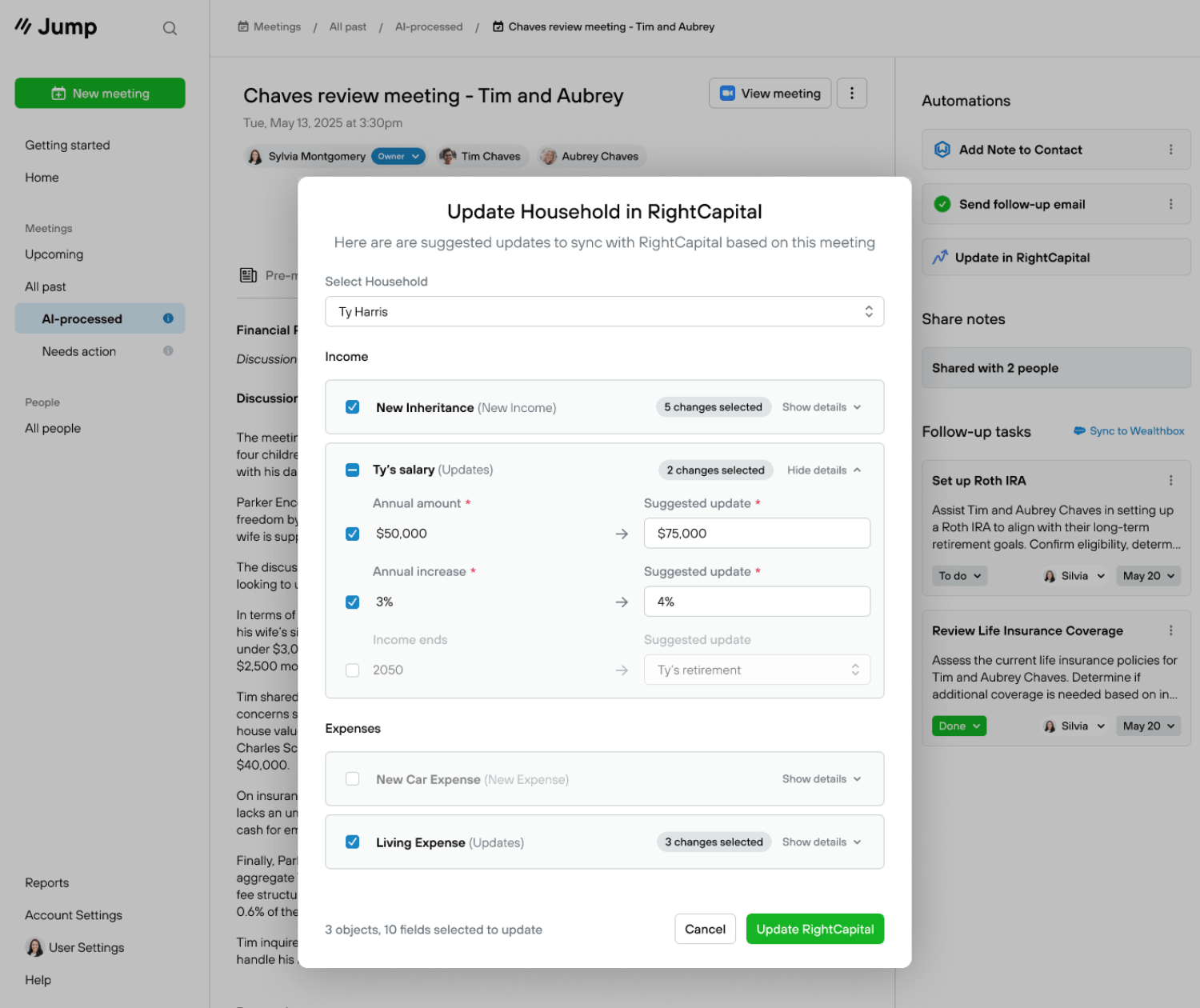The width and height of the screenshot is (1200, 1008).
Task: Open the meeting options kebab menu
Action: point(852,94)
